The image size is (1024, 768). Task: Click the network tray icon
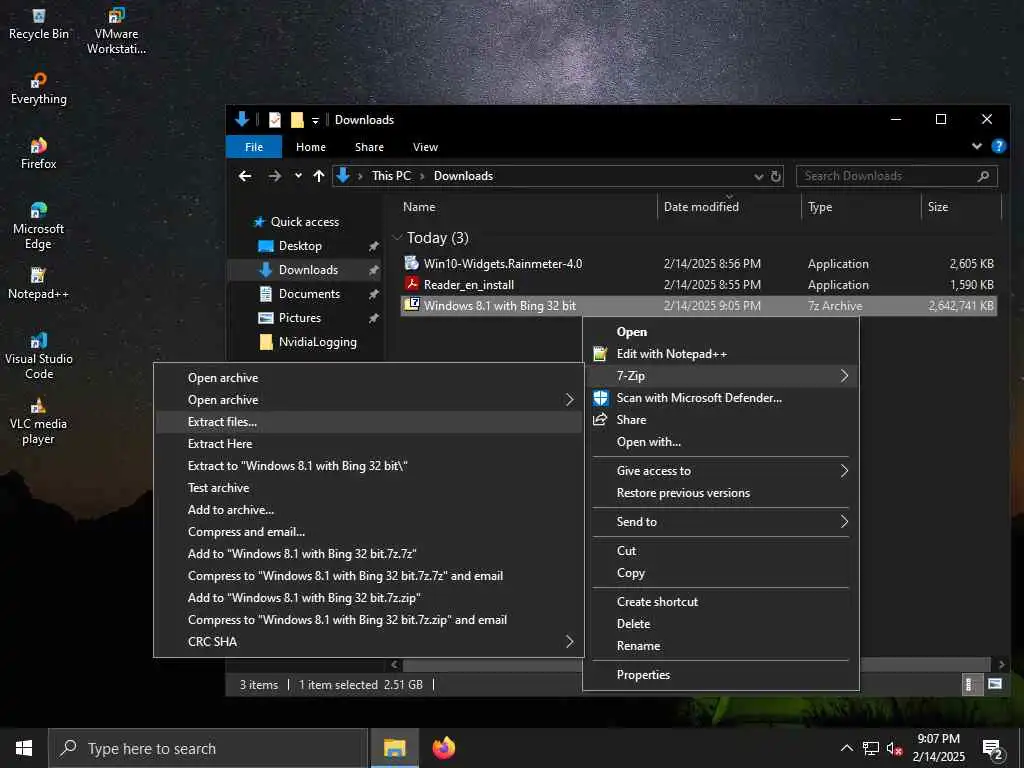871,748
